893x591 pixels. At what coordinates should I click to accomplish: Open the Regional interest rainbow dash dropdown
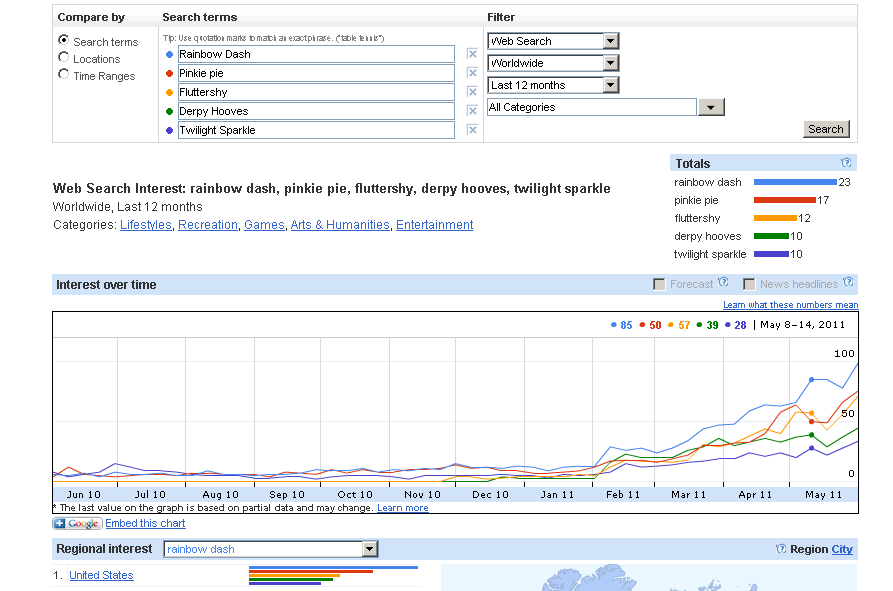pyautogui.click(x=271, y=549)
